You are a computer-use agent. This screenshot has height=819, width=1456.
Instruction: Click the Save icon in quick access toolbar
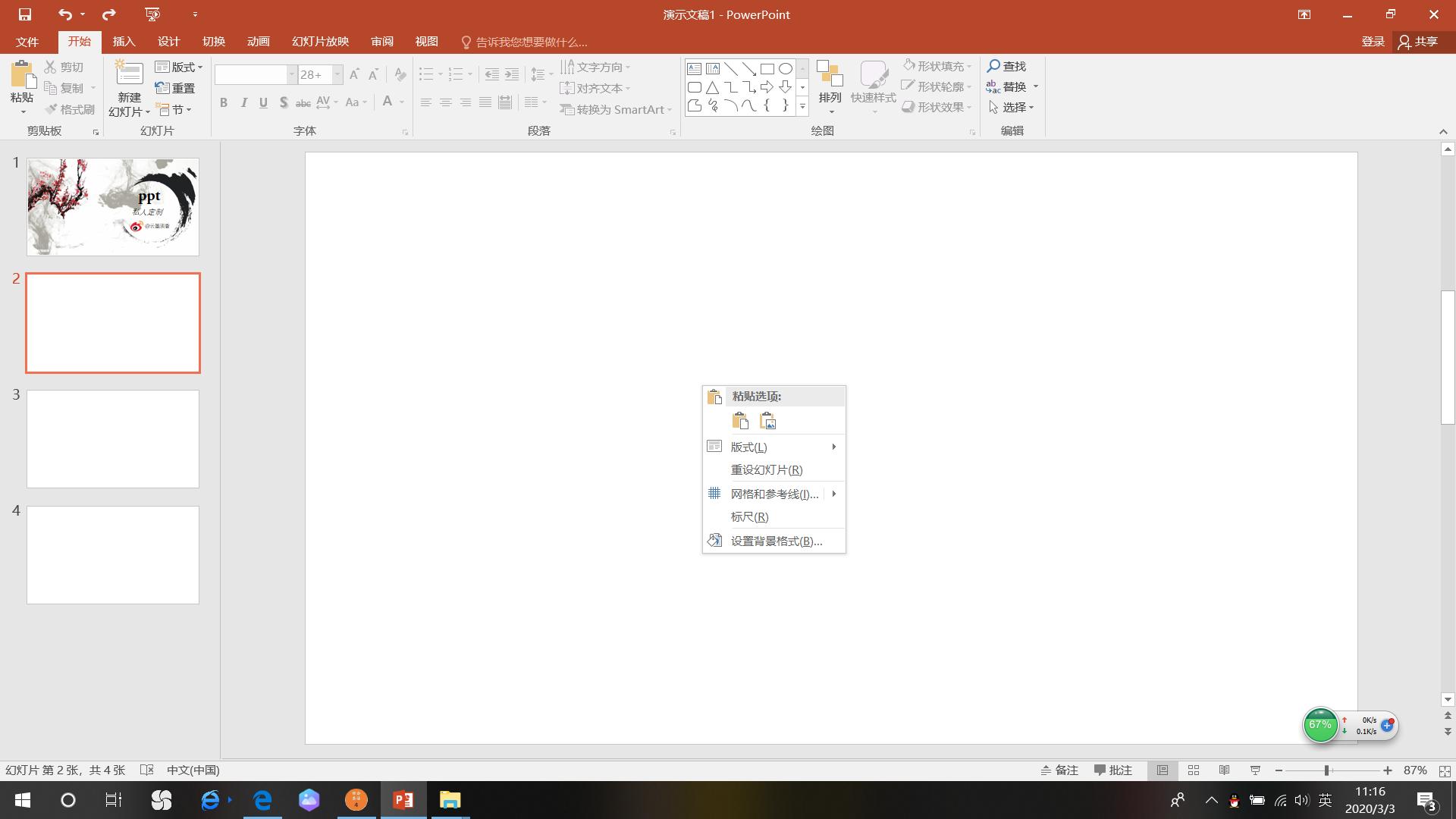24,14
